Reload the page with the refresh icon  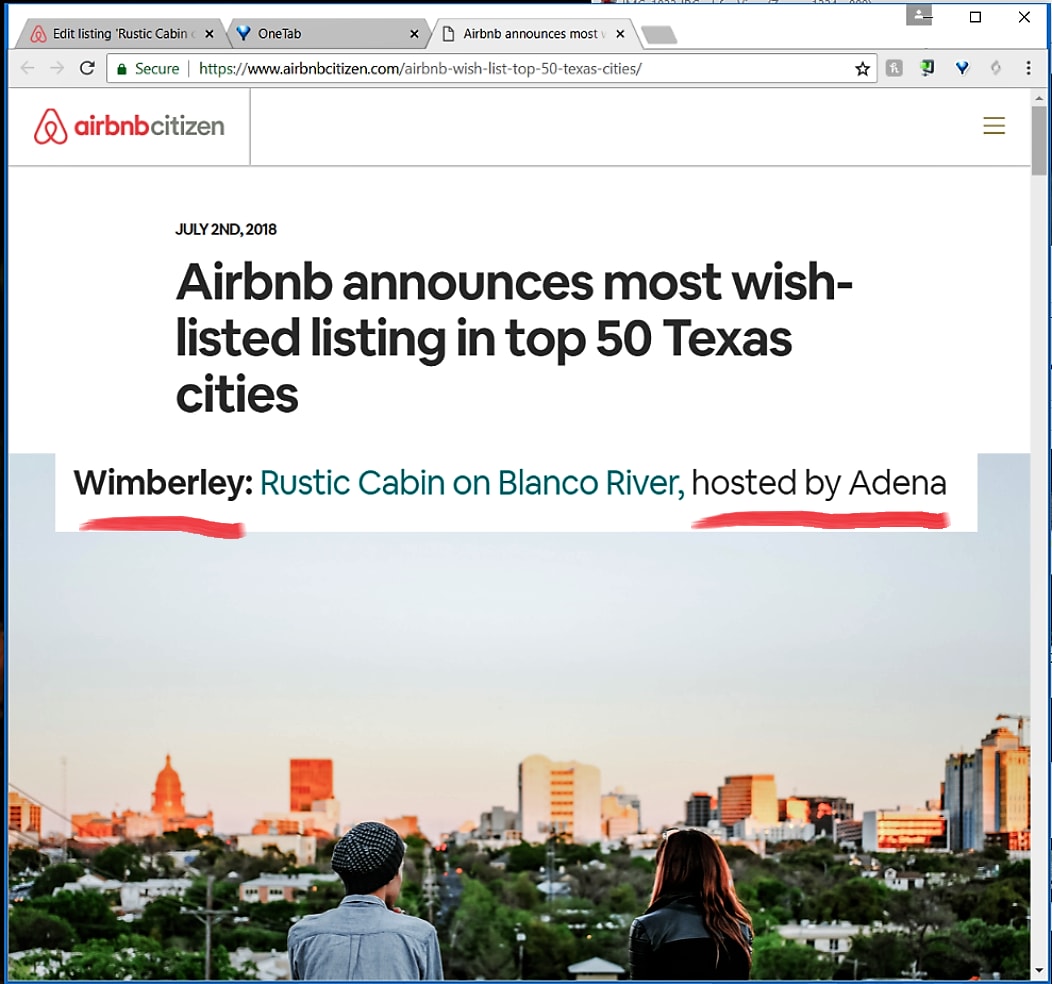[x=87, y=68]
